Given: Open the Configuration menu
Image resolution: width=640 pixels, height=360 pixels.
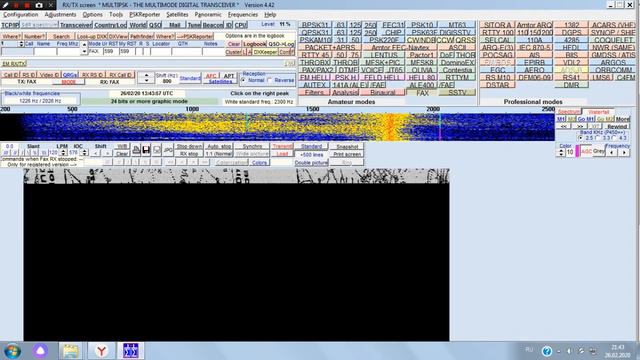Looking at the screenshot, I should [x=20, y=14].
